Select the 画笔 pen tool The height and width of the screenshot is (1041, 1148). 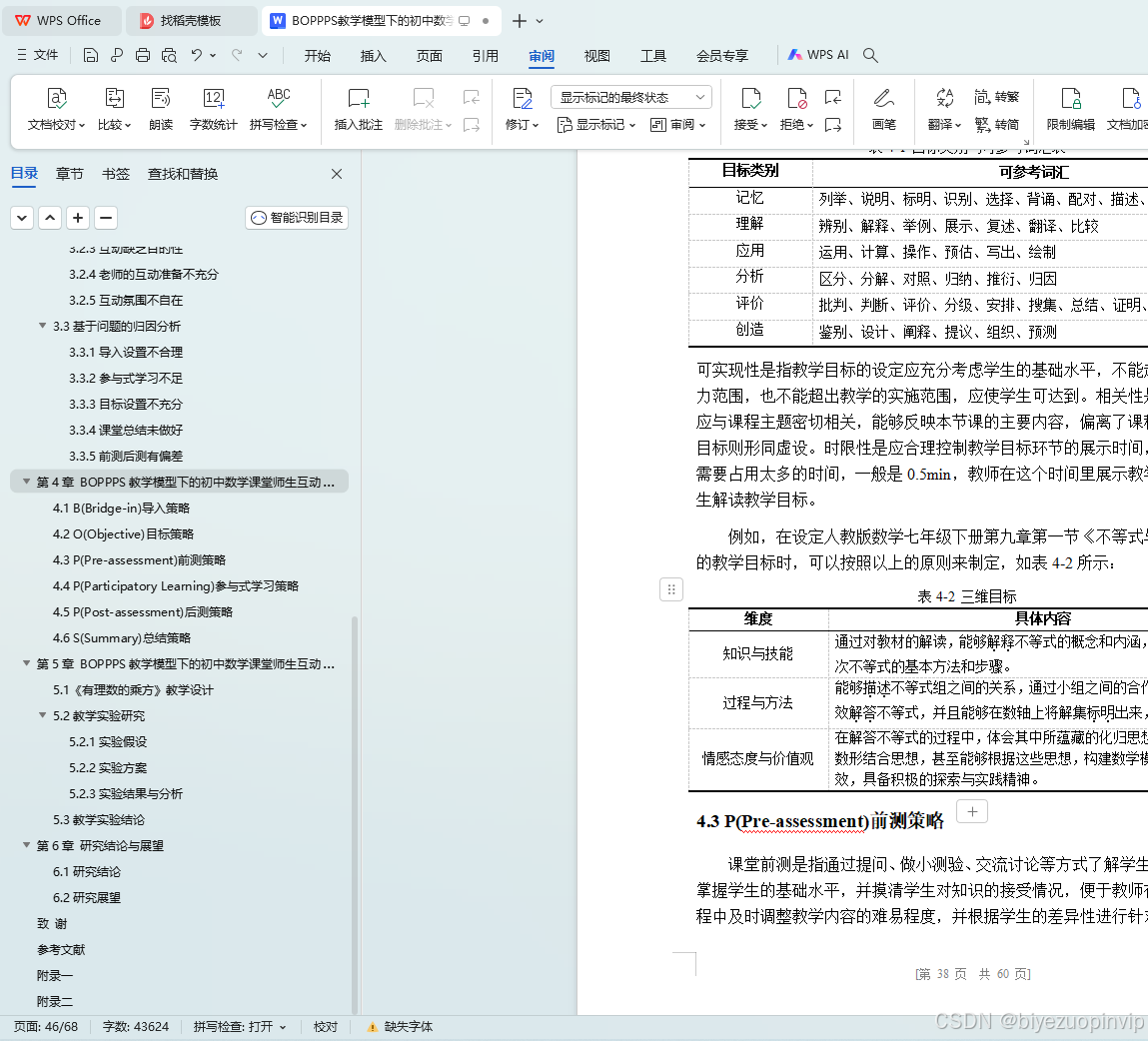click(883, 109)
